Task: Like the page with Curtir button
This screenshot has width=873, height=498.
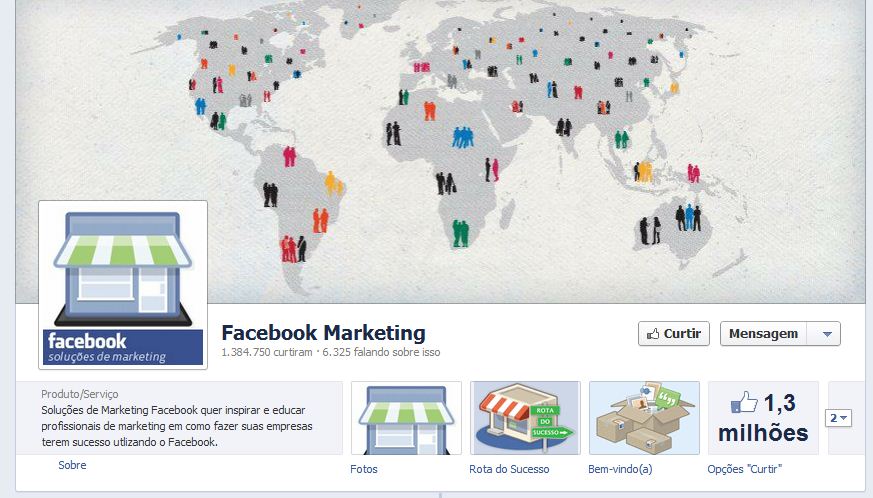Action: (x=674, y=334)
